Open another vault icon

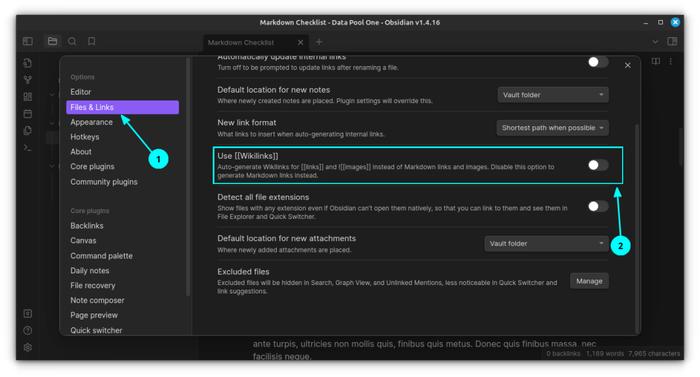[x=28, y=314]
